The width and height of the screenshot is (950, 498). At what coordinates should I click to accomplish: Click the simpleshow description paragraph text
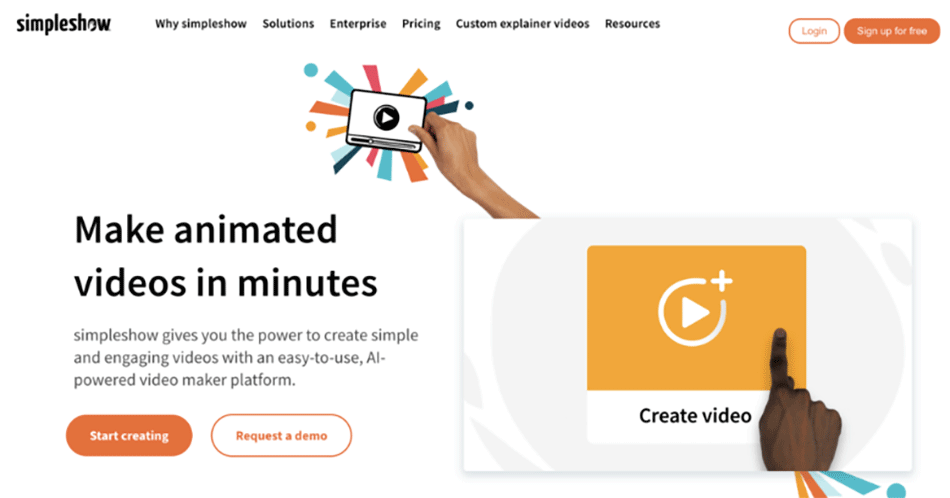245,358
